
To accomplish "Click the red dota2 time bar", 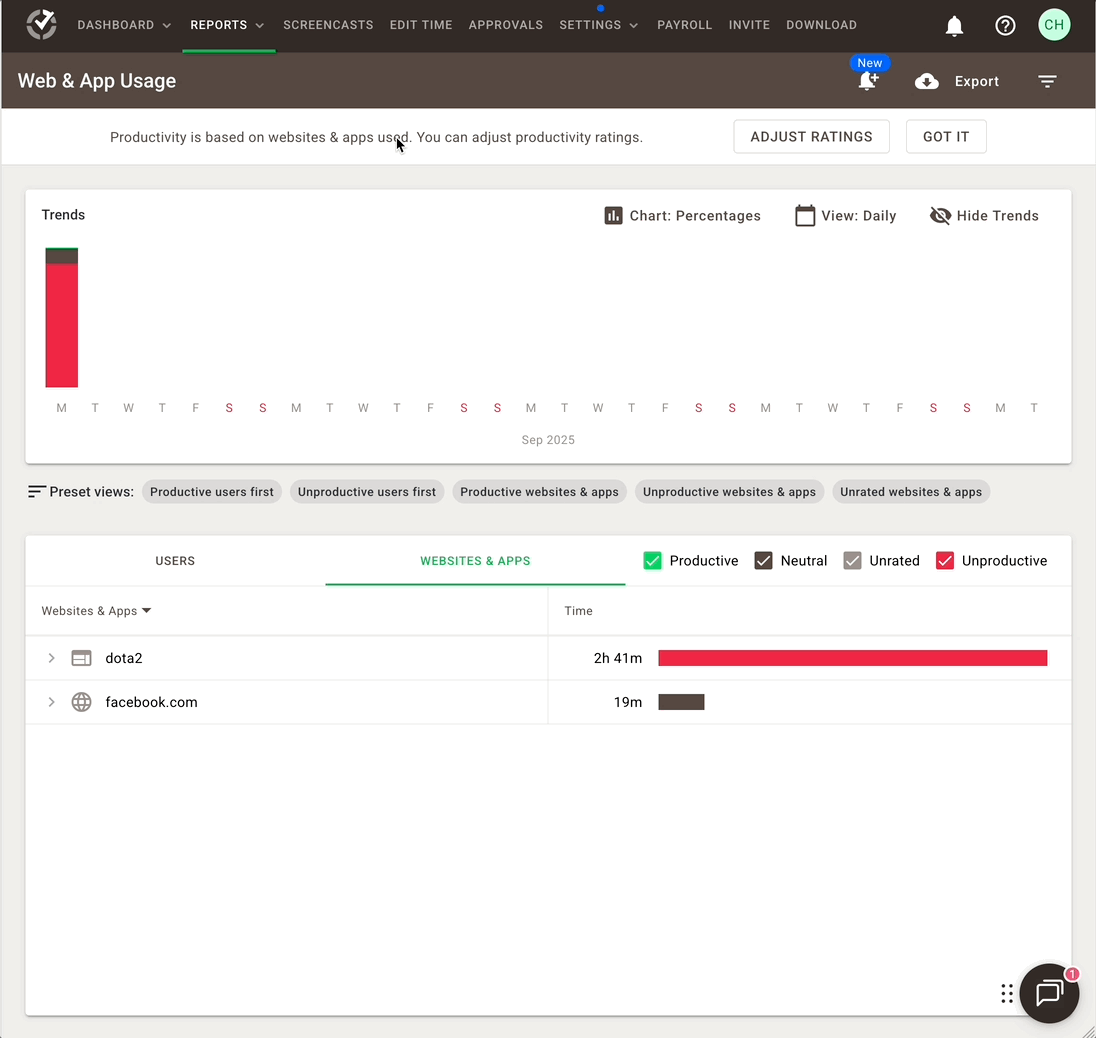I will (853, 658).
